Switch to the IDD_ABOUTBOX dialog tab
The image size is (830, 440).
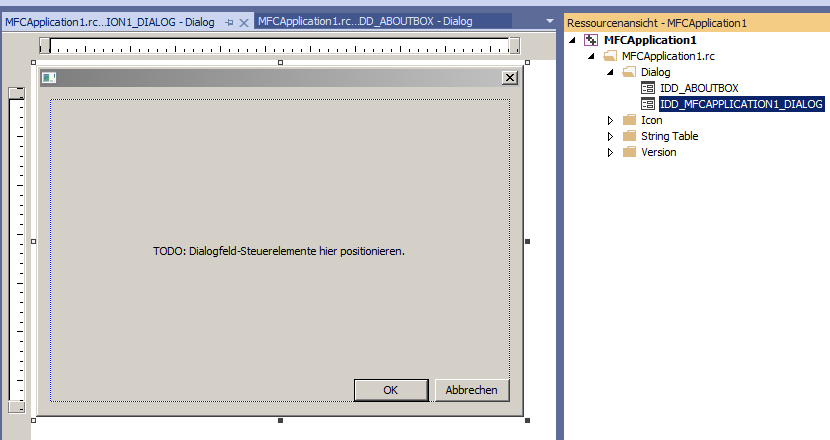coord(365,21)
